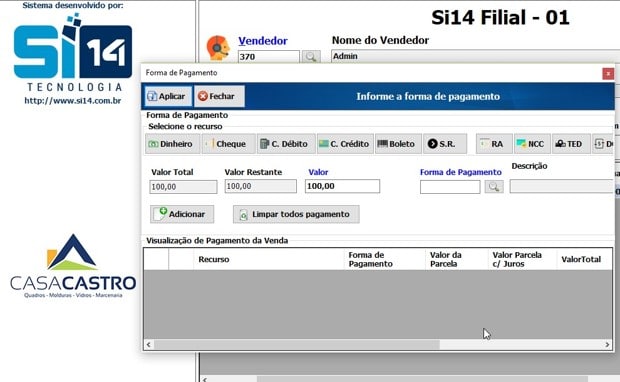Click main window bottom scrollbar thumb
This screenshot has height=382, width=620.
422,379
